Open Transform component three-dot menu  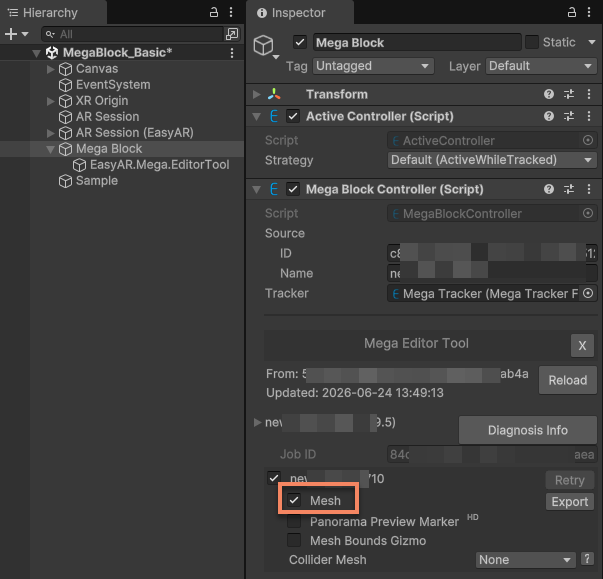click(589, 94)
